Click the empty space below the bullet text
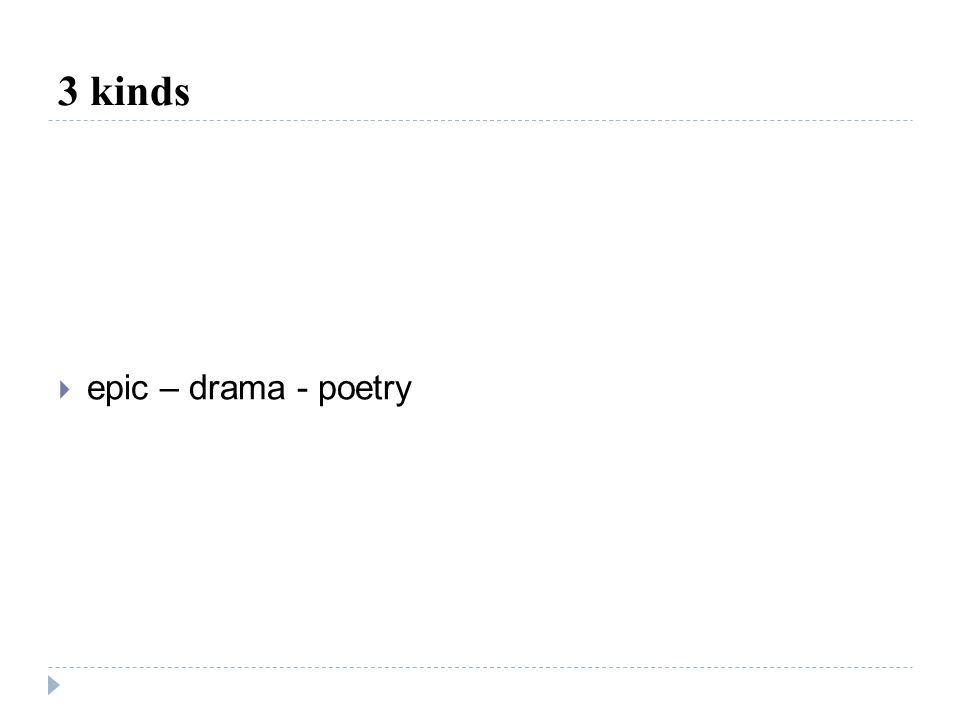 (x=480, y=533)
